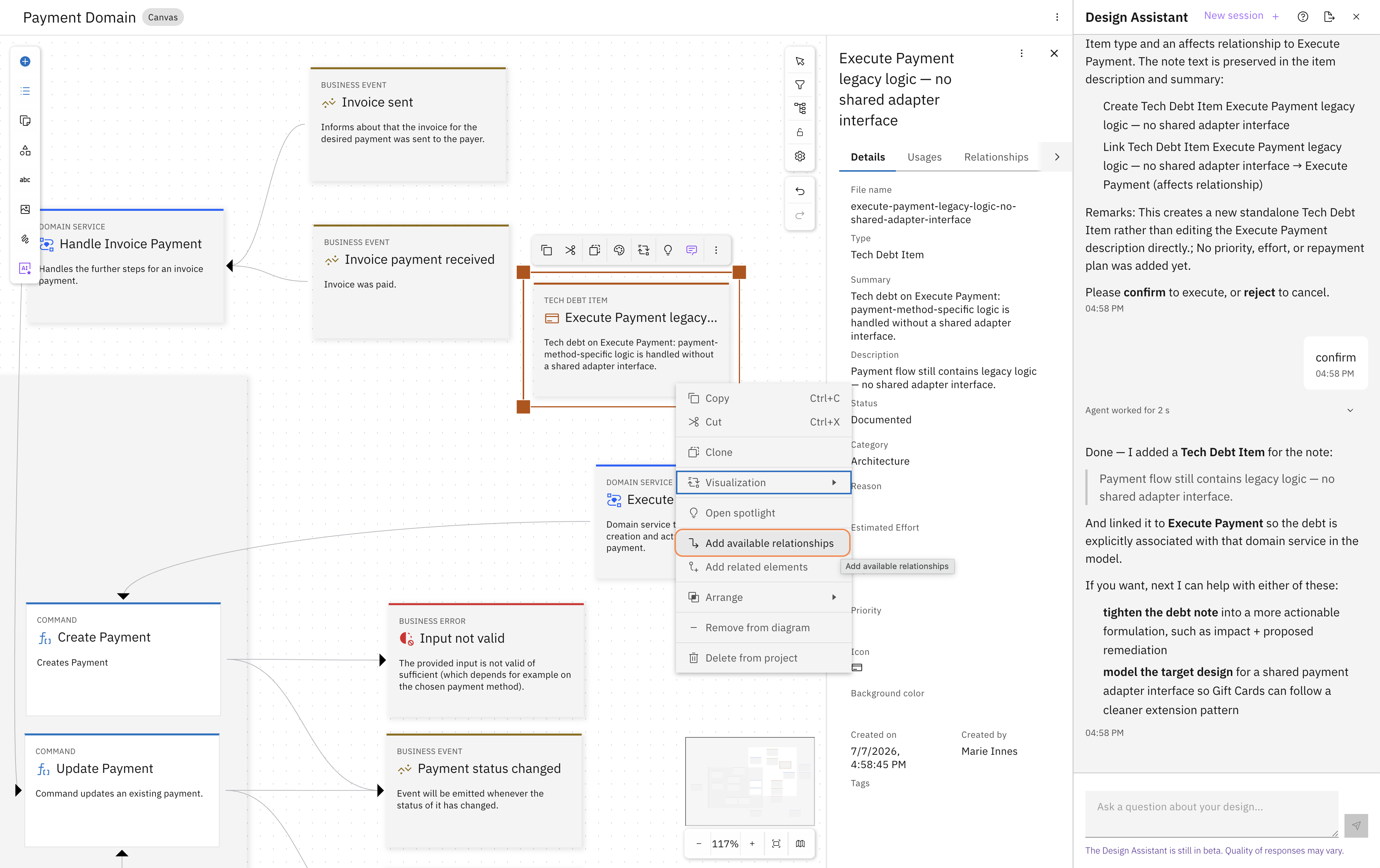This screenshot has width=1380, height=868.
Task: Switch to the Usages tab
Action: point(924,157)
